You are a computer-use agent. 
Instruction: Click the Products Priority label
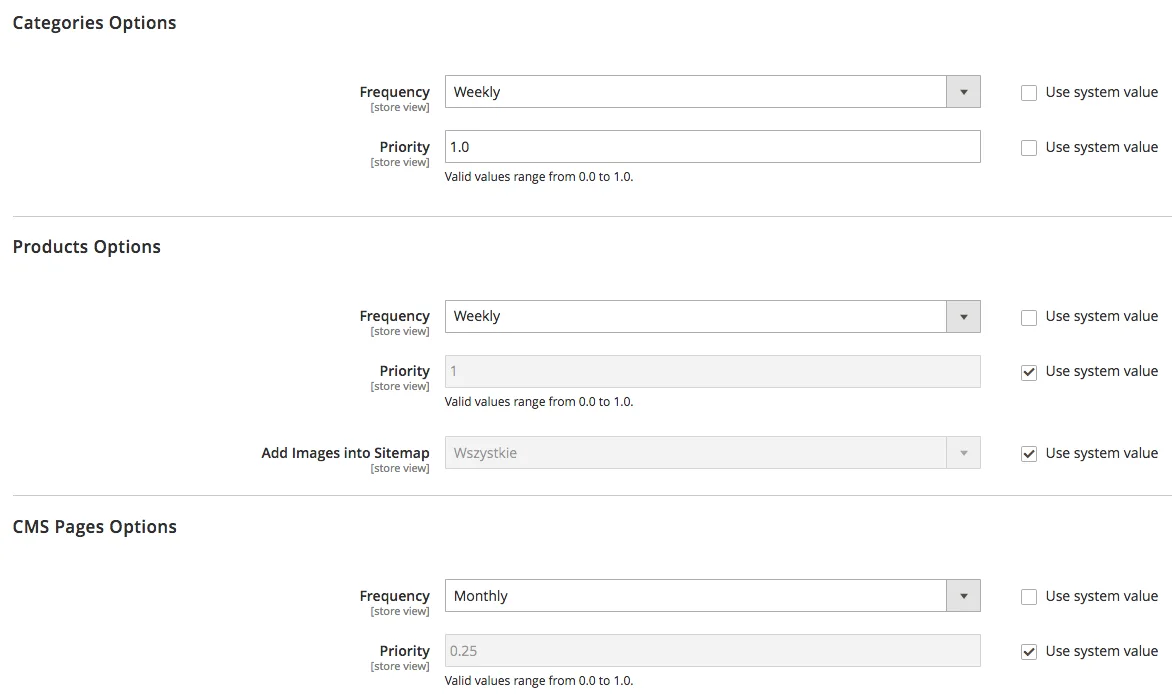pos(404,371)
